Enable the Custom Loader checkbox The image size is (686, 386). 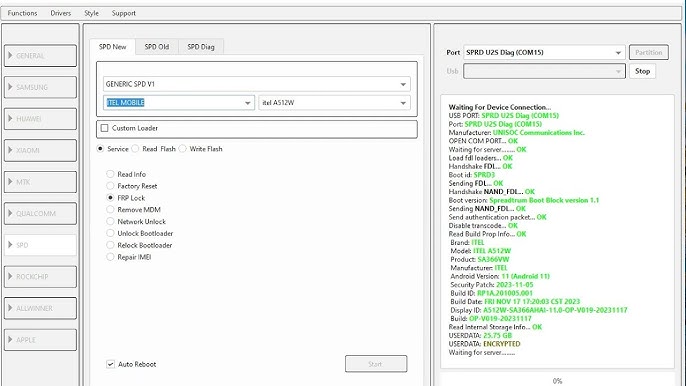pyautogui.click(x=105, y=128)
